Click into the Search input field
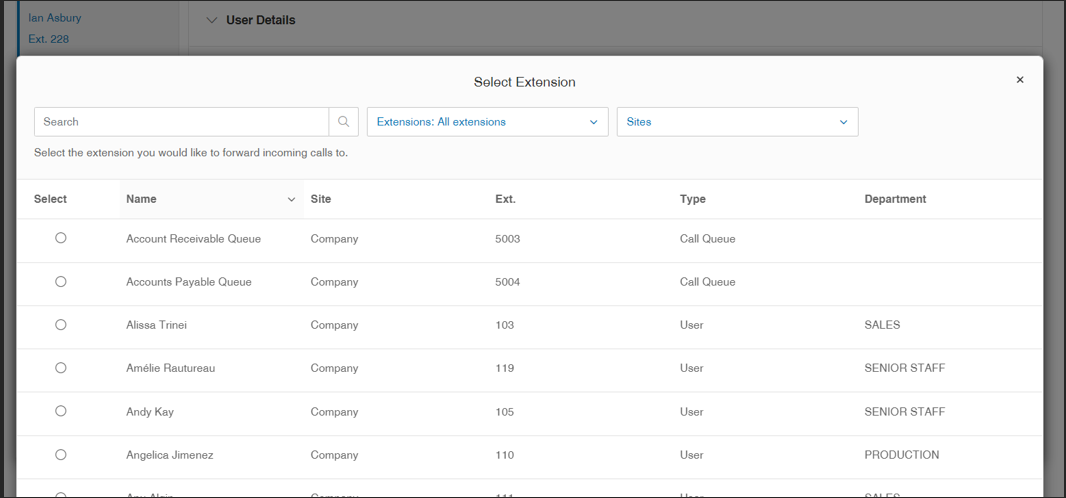Image resolution: width=1066 pixels, height=498 pixels. point(182,122)
